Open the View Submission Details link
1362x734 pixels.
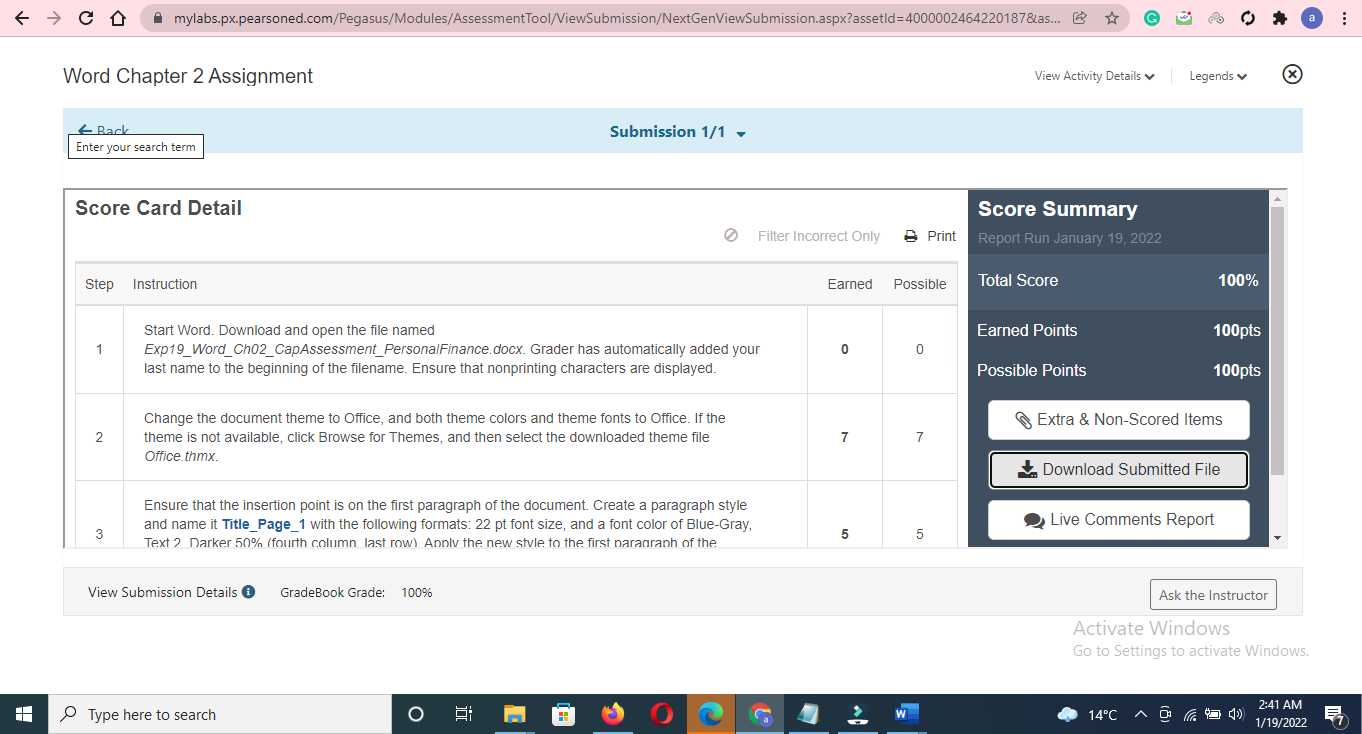tap(163, 592)
